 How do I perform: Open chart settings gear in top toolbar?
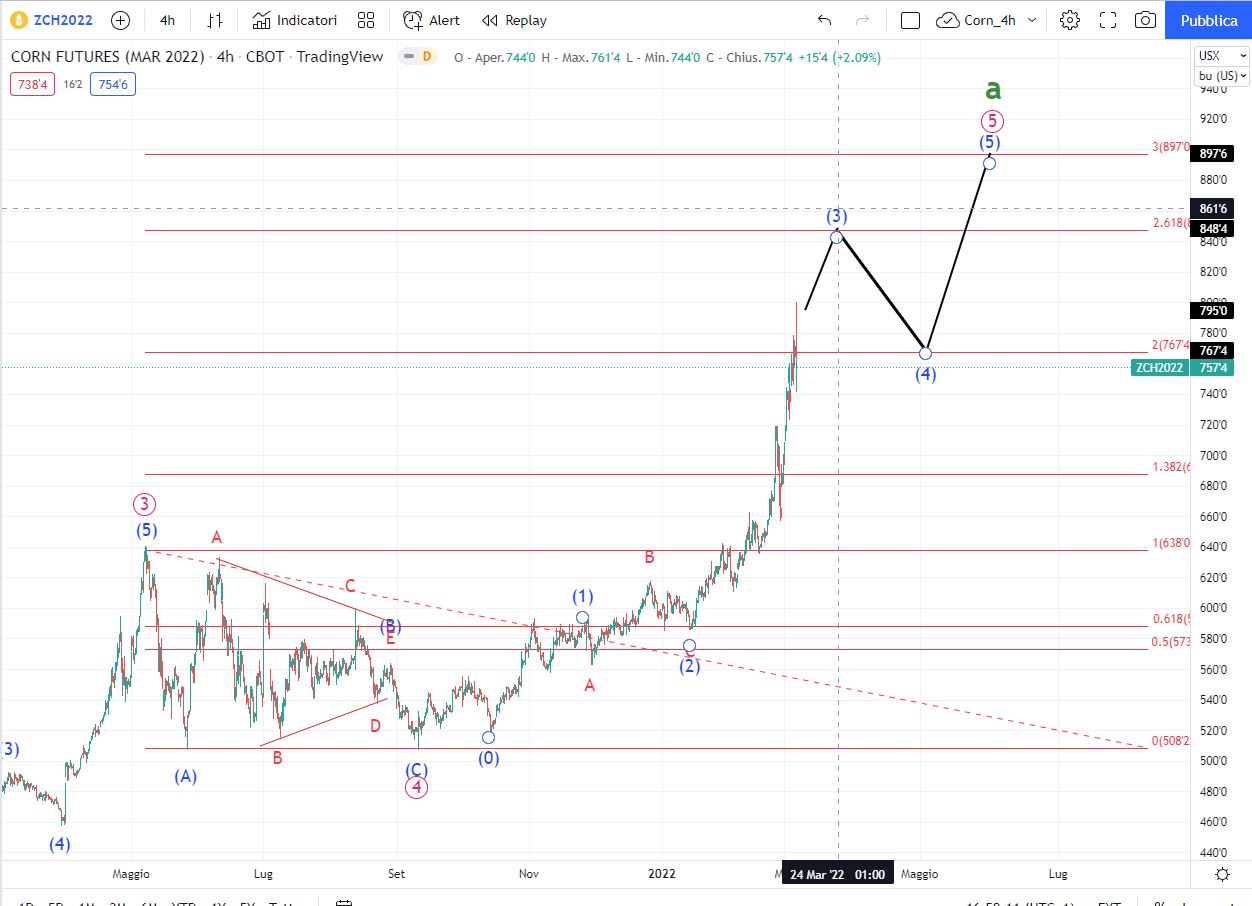point(1070,20)
